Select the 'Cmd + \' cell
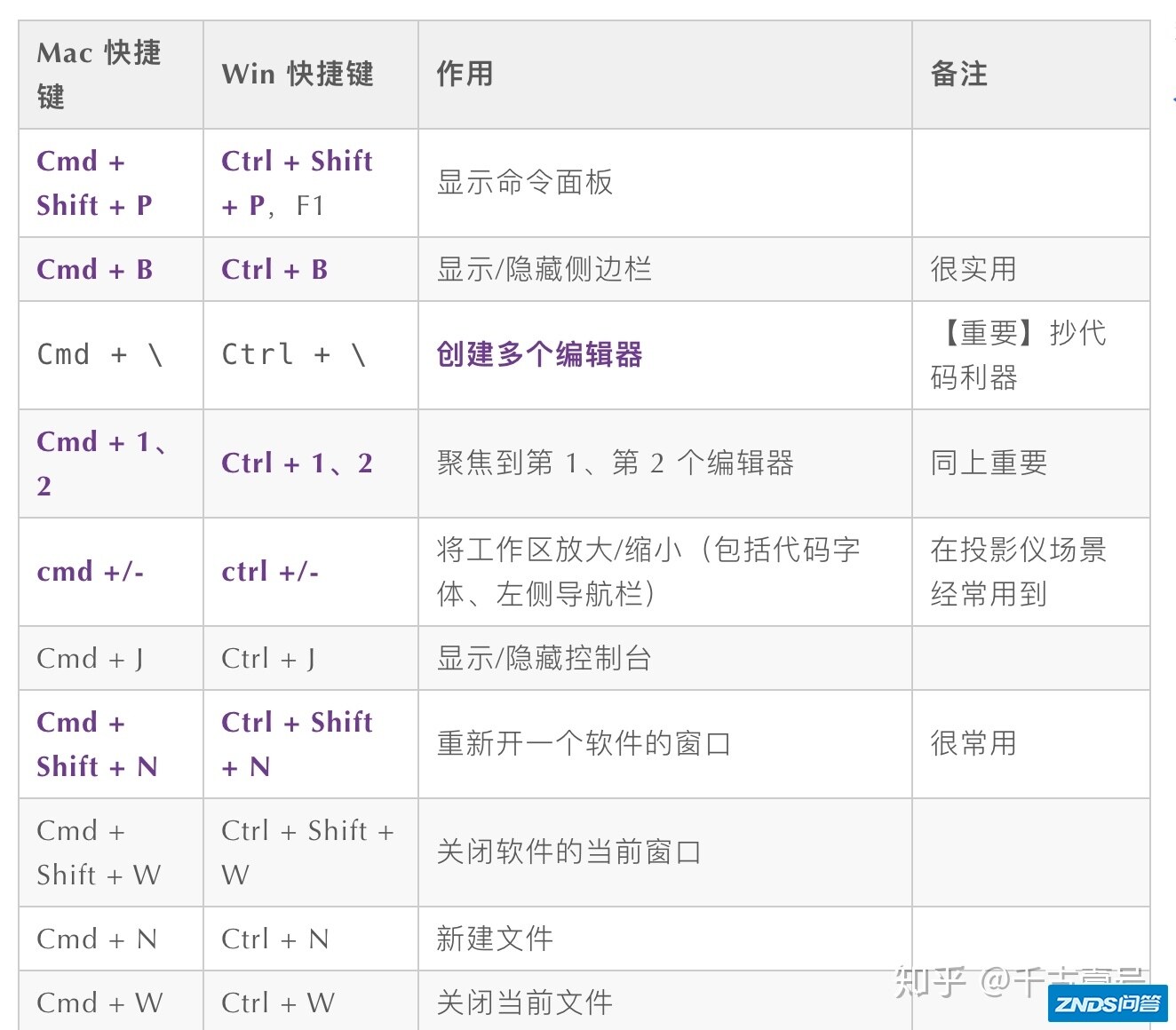 coord(111,355)
